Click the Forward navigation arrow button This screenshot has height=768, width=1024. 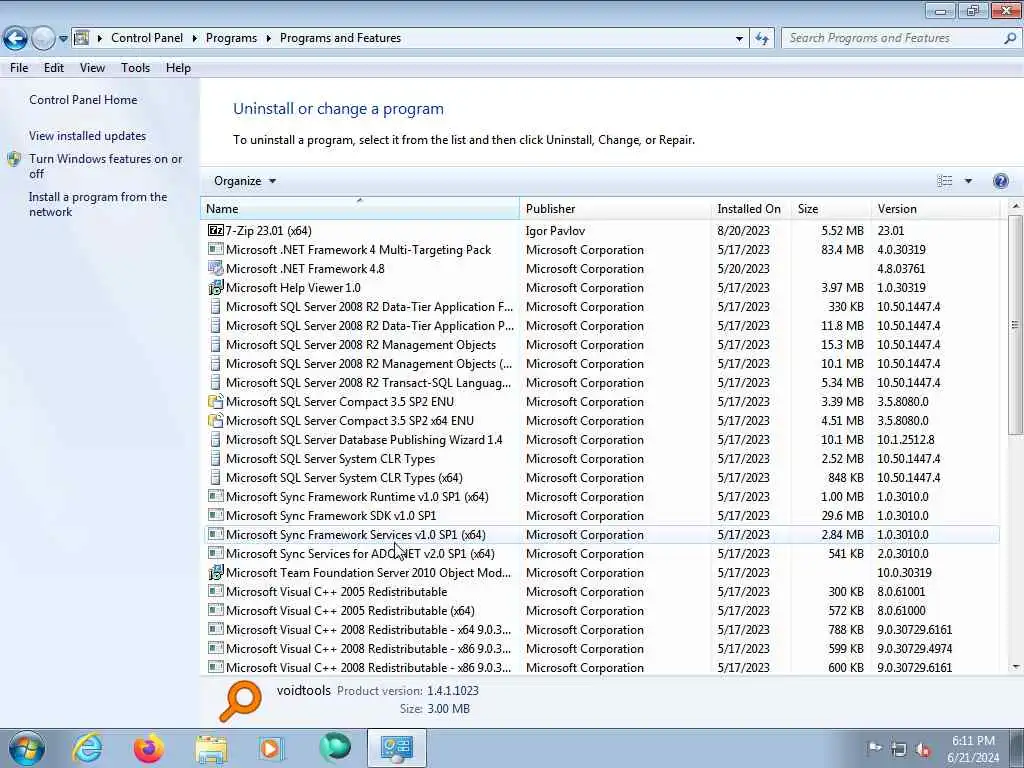[43, 39]
